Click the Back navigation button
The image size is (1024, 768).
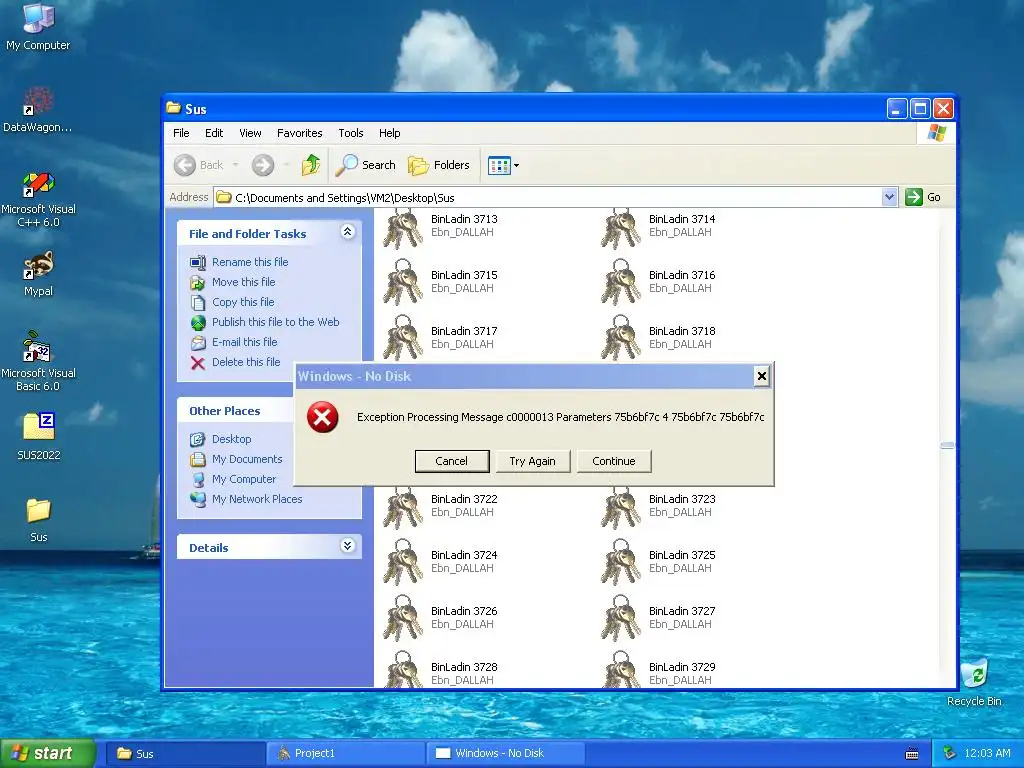200,165
